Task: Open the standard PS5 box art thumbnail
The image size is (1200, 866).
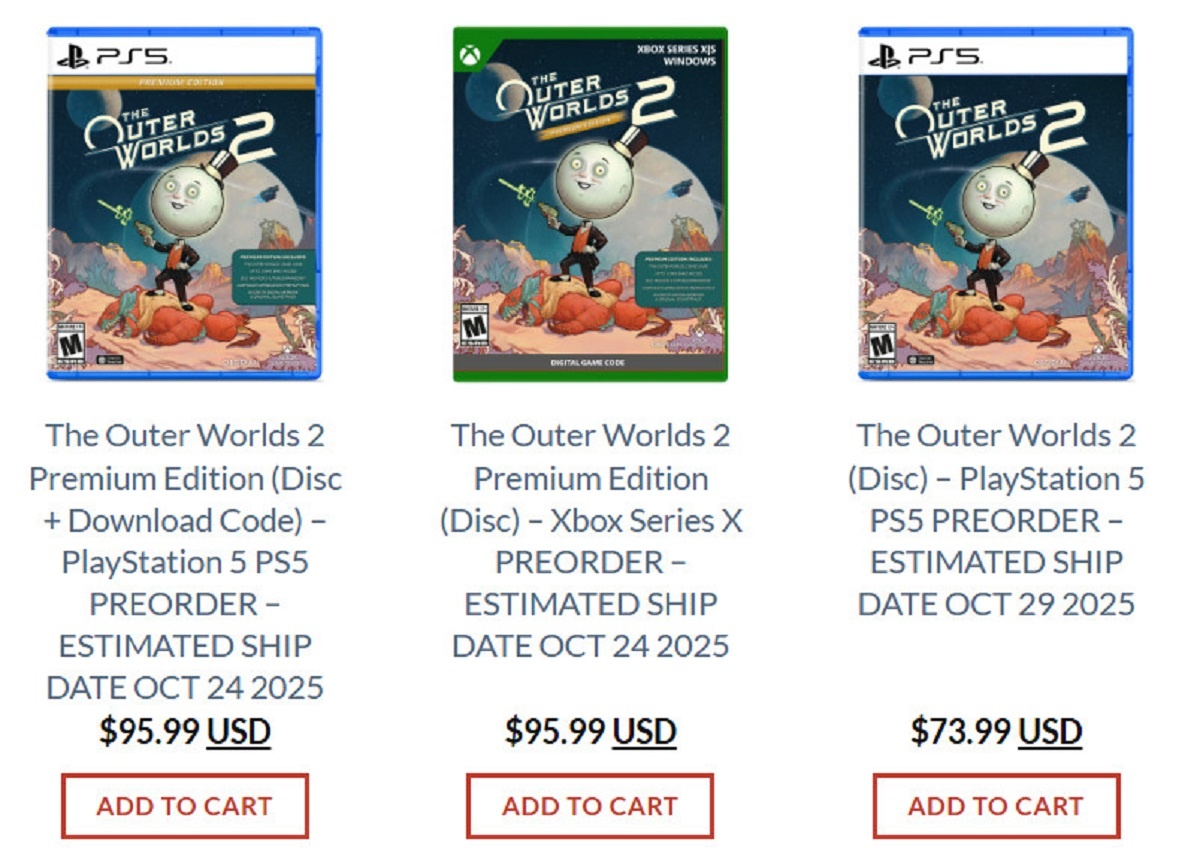Action: pos(996,205)
